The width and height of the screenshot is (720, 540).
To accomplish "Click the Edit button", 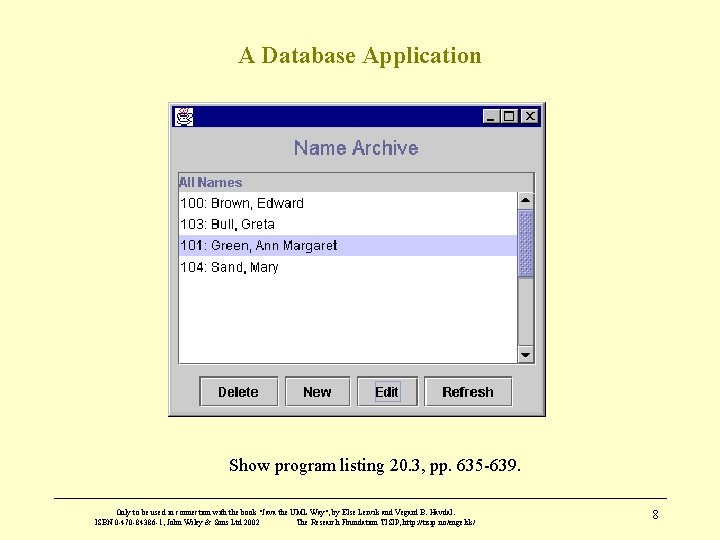I will click(387, 392).
